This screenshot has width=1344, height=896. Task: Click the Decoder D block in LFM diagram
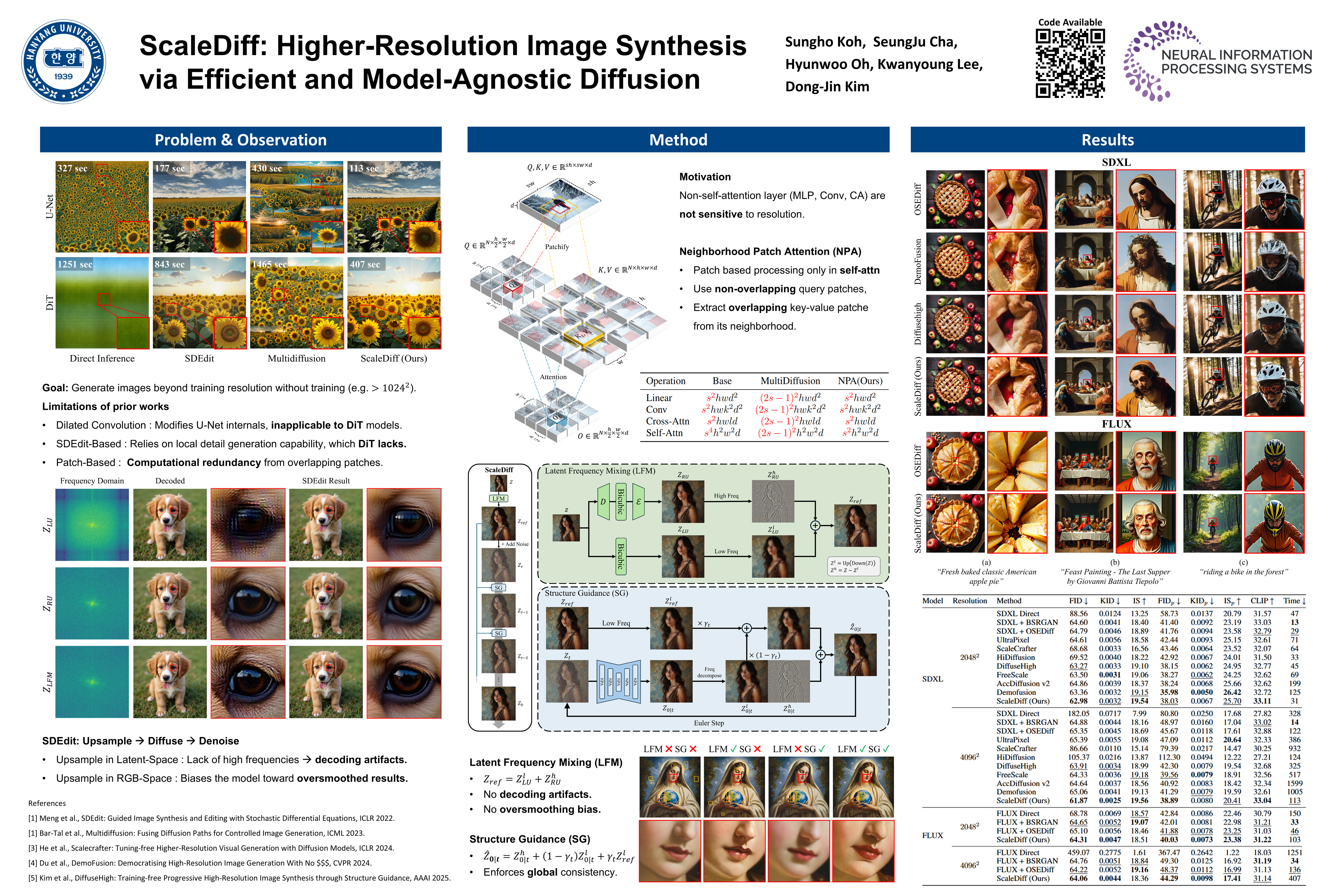click(603, 502)
